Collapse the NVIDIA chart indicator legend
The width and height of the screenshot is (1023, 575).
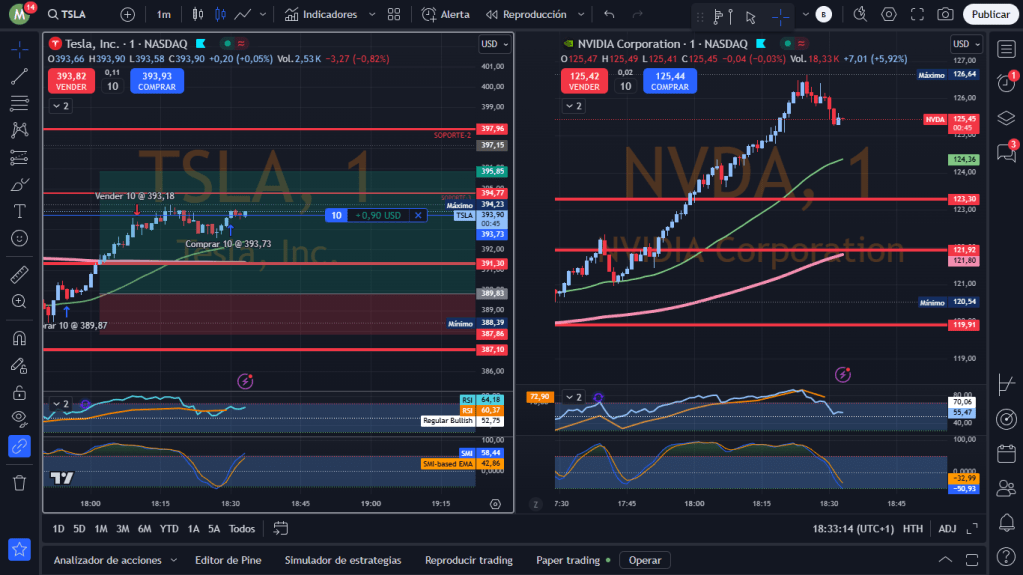(565, 106)
